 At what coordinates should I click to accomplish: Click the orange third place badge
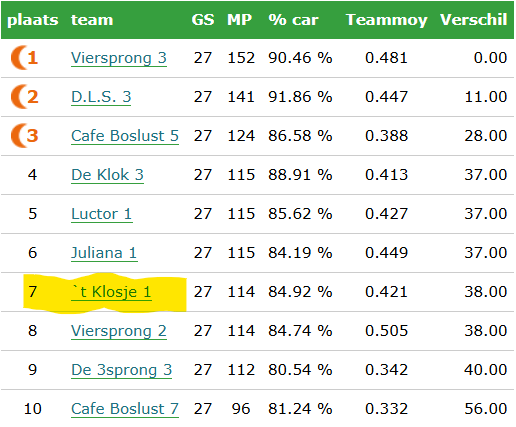pyautogui.click(x=24, y=136)
